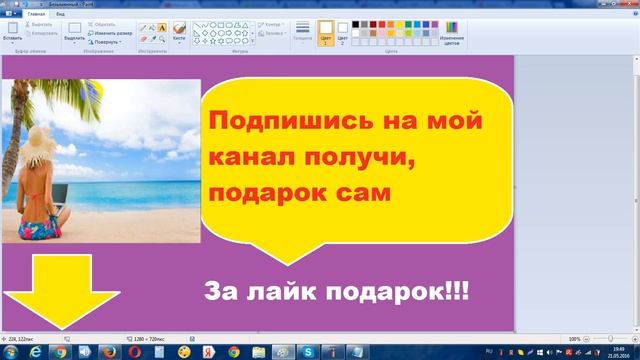Open Internet Explorer from the taskbar
Viewport: 640px width, 360px height.
(36, 352)
